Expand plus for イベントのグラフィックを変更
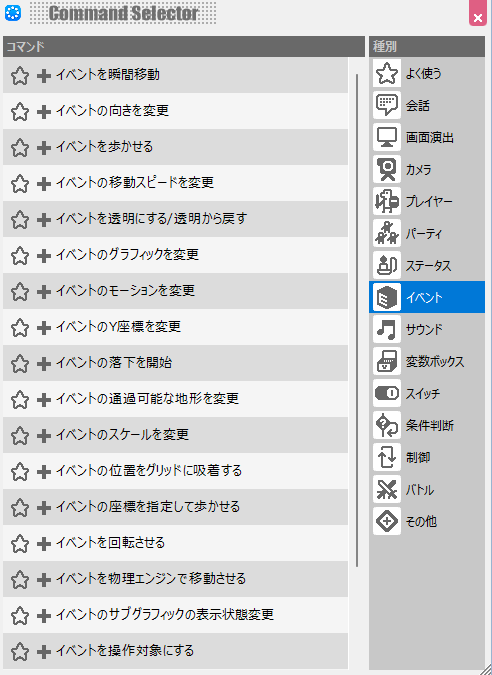Viewport: 492px width, 675px height. tap(43, 256)
